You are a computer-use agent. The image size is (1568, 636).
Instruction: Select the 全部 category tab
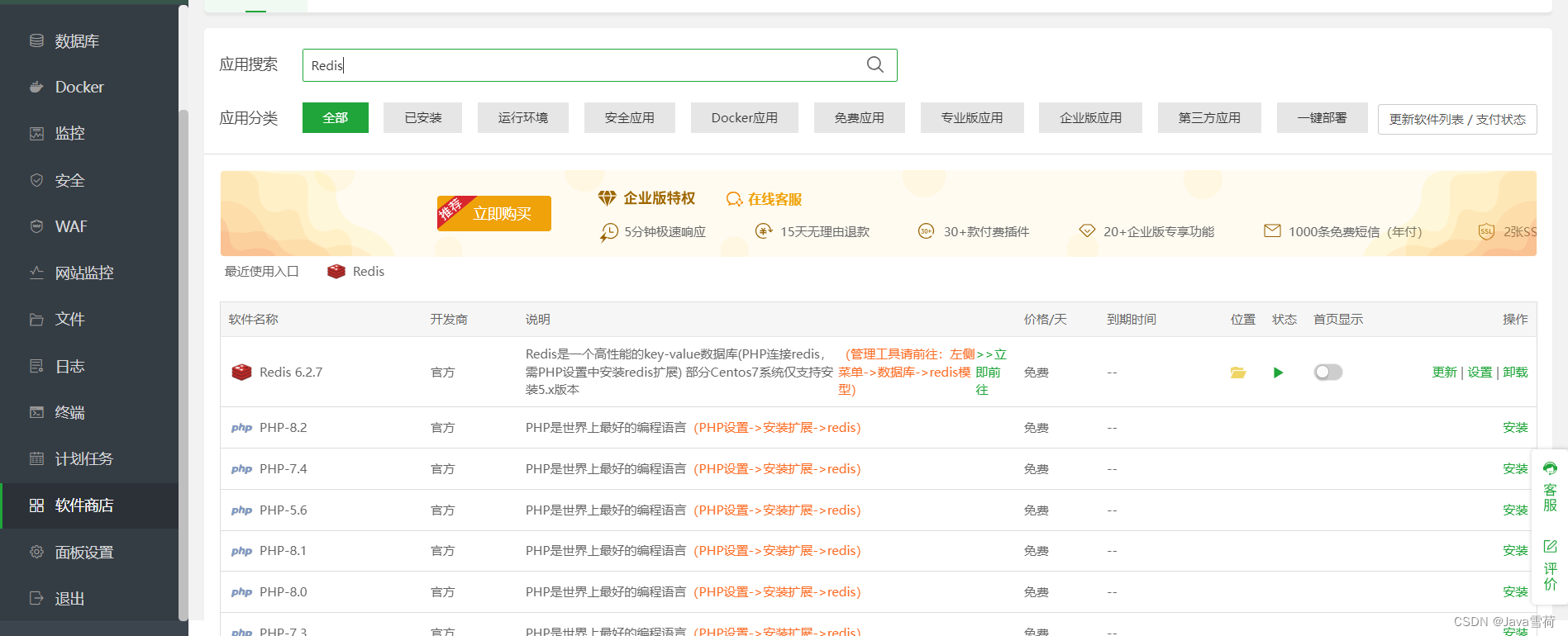coord(336,117)
